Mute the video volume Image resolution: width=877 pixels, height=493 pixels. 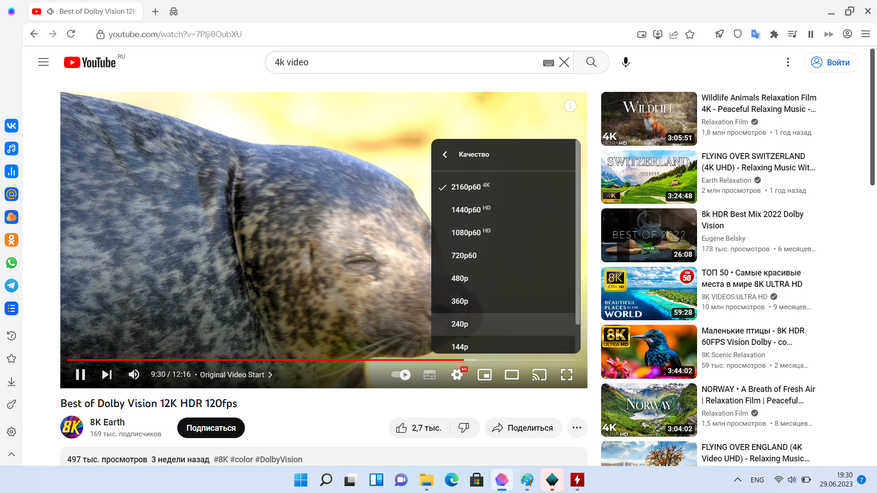(x=134, y=375)
